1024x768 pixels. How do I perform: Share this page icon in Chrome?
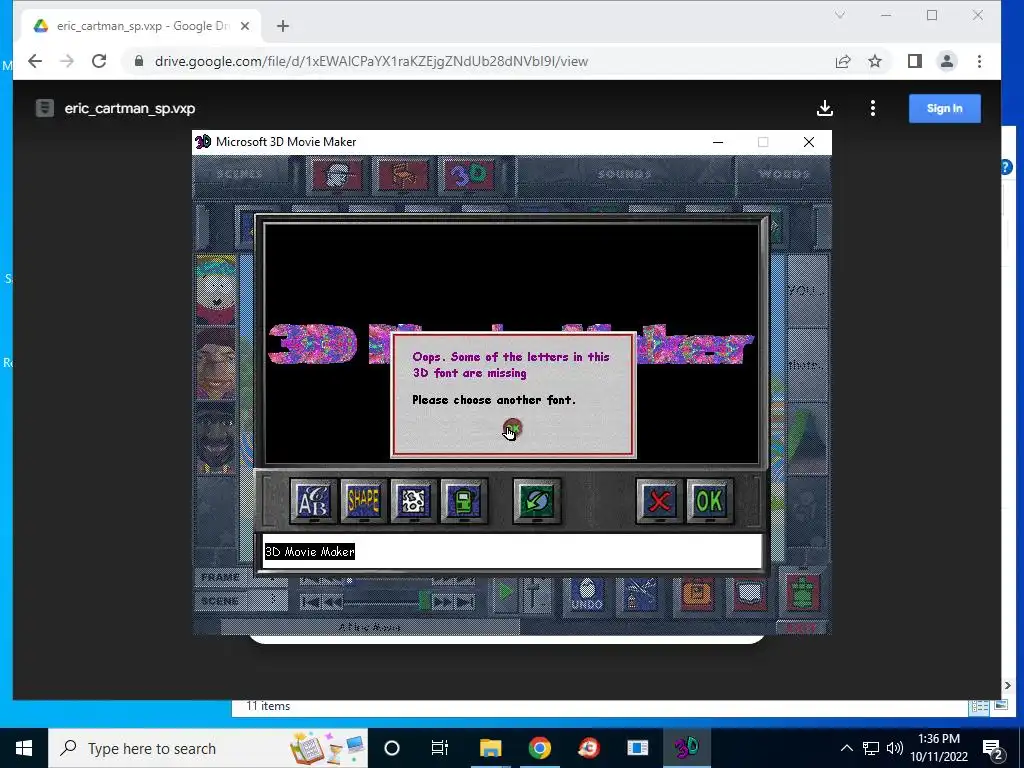point(843,61)
